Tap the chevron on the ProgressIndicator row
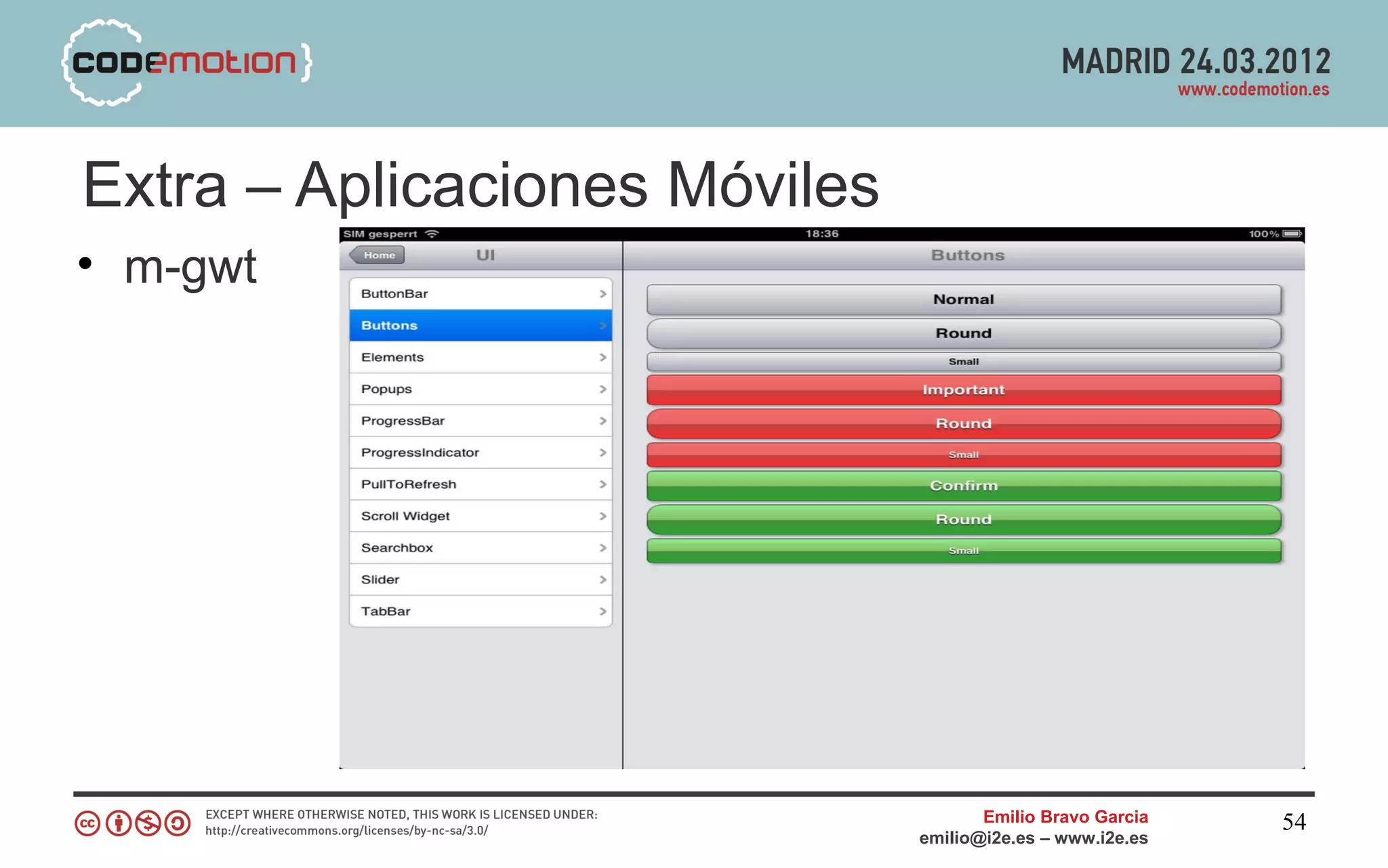1388x868 pixels. (x=603, y=453)
